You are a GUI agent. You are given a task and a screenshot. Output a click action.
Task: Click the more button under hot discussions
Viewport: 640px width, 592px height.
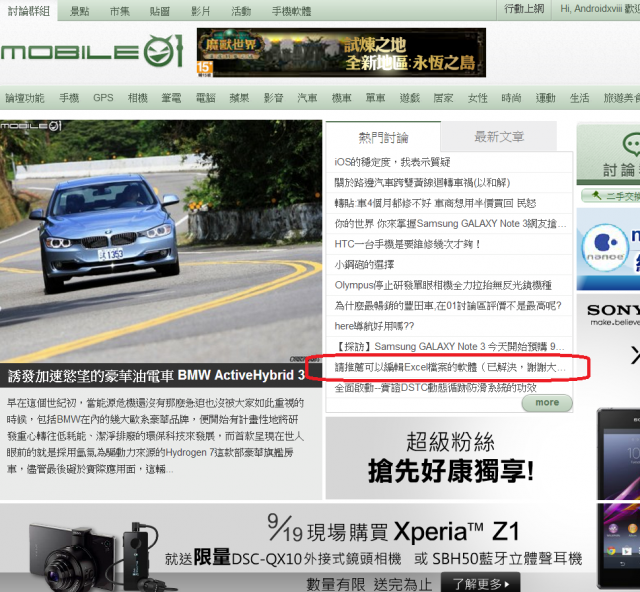547,403
